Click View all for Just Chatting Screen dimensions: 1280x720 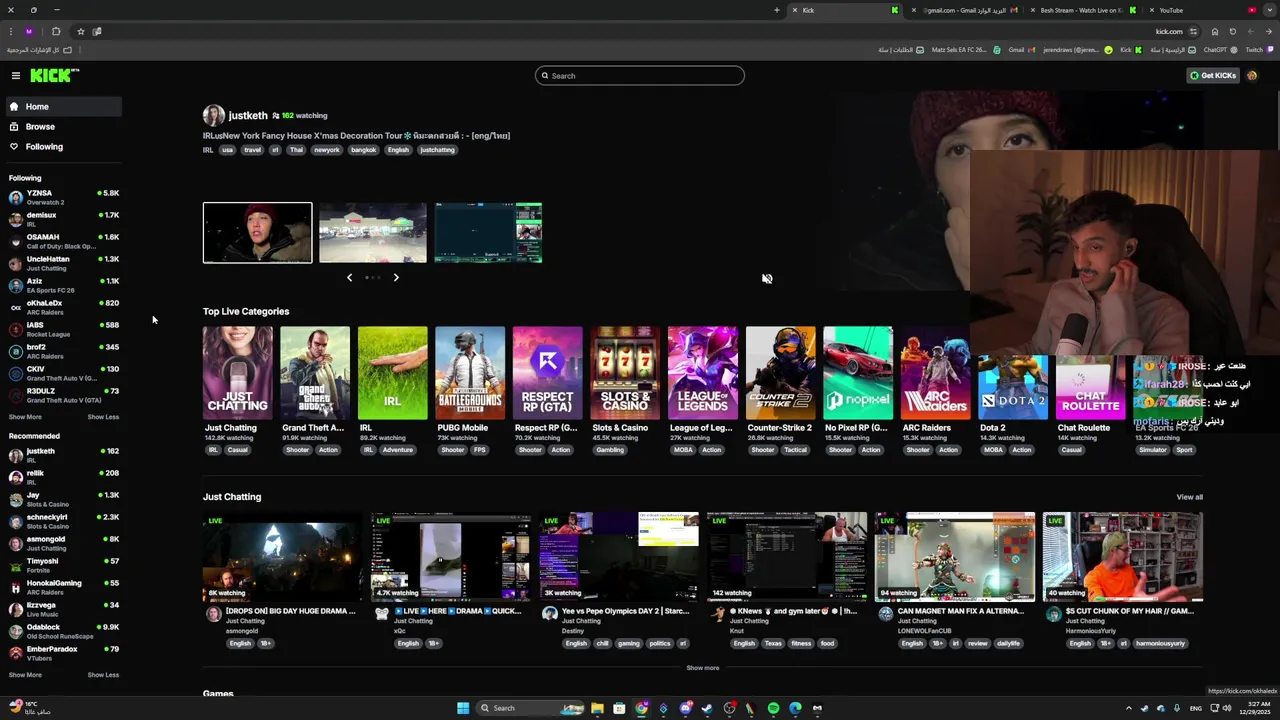click(1189, 497)
